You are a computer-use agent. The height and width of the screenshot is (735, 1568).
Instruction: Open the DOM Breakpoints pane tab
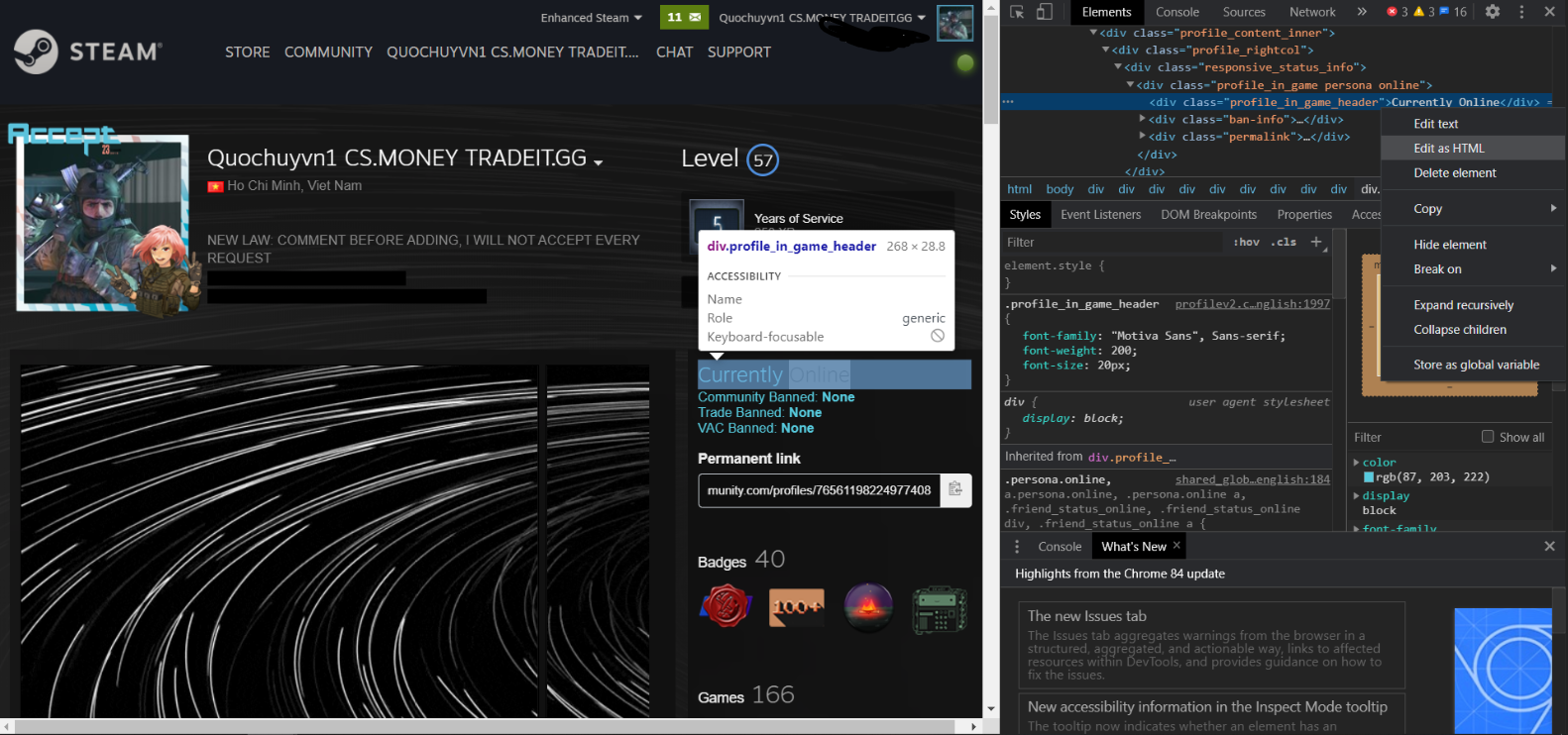[1208, 215]
